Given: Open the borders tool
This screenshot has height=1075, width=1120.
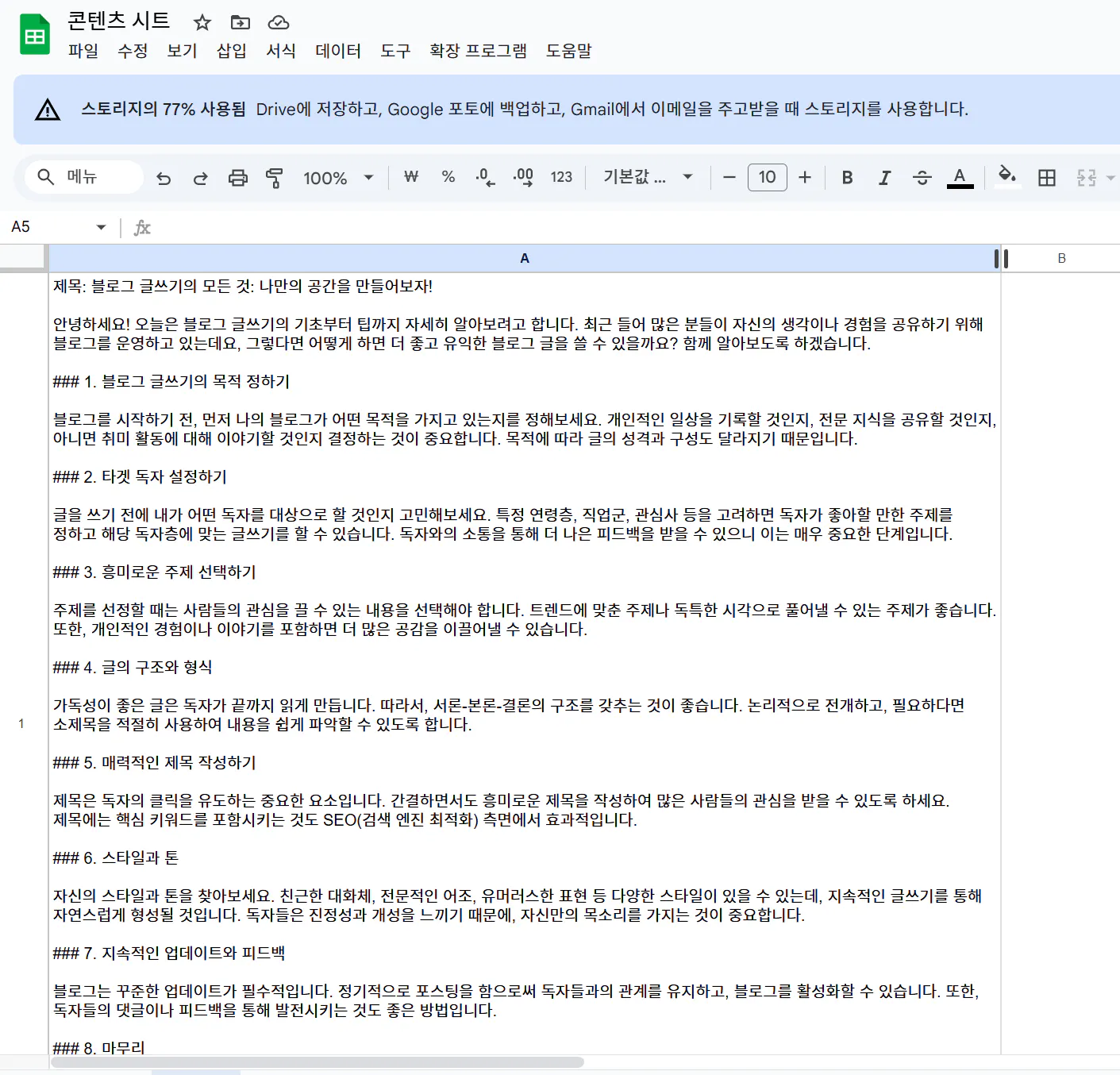Looking at the screenshot, I should [1047, 178].
